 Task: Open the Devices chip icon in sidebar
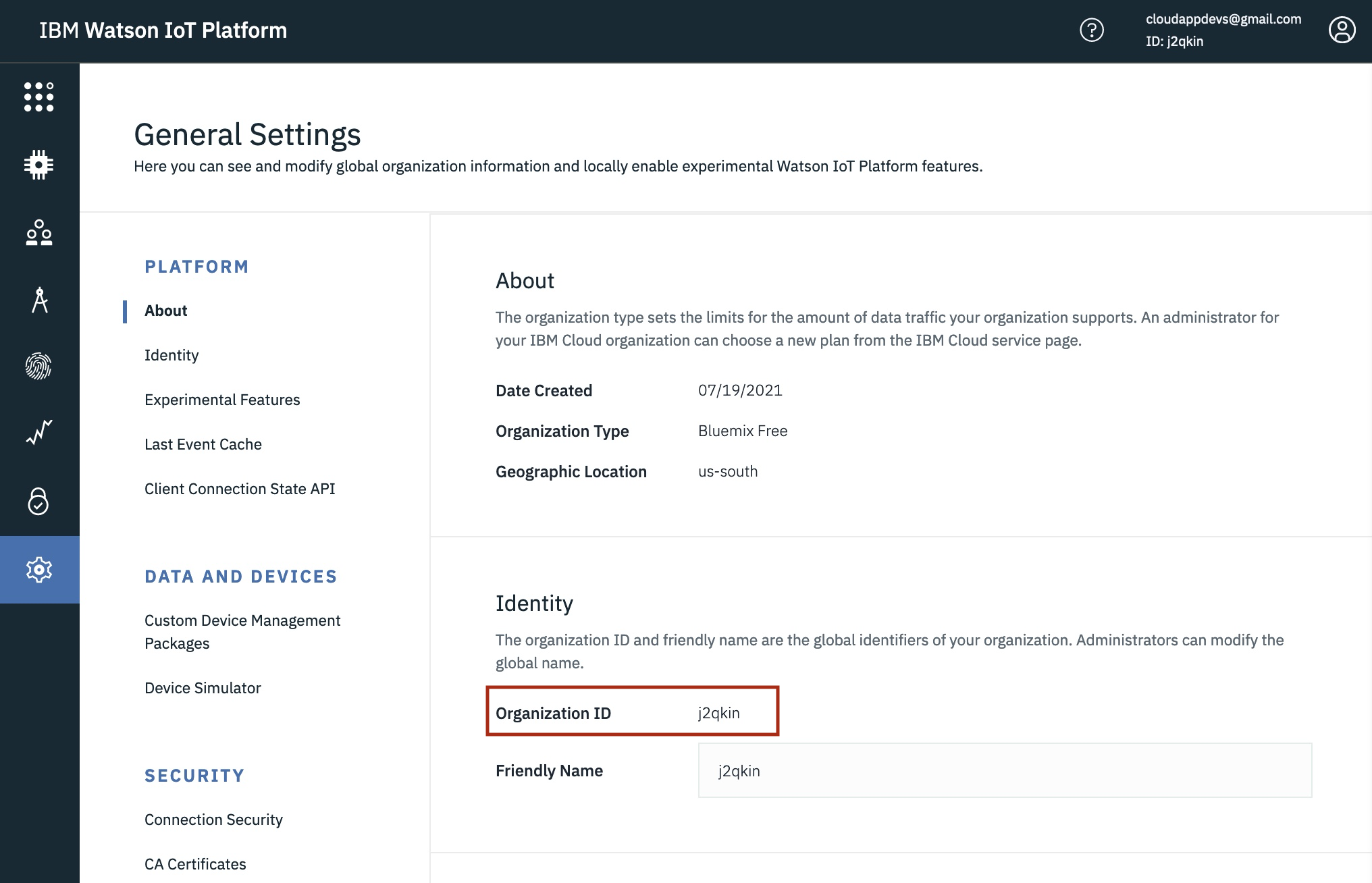[39, 165]
